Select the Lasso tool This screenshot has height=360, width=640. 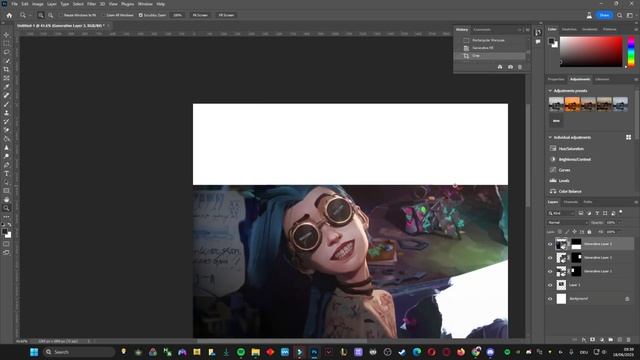[6, 52]
